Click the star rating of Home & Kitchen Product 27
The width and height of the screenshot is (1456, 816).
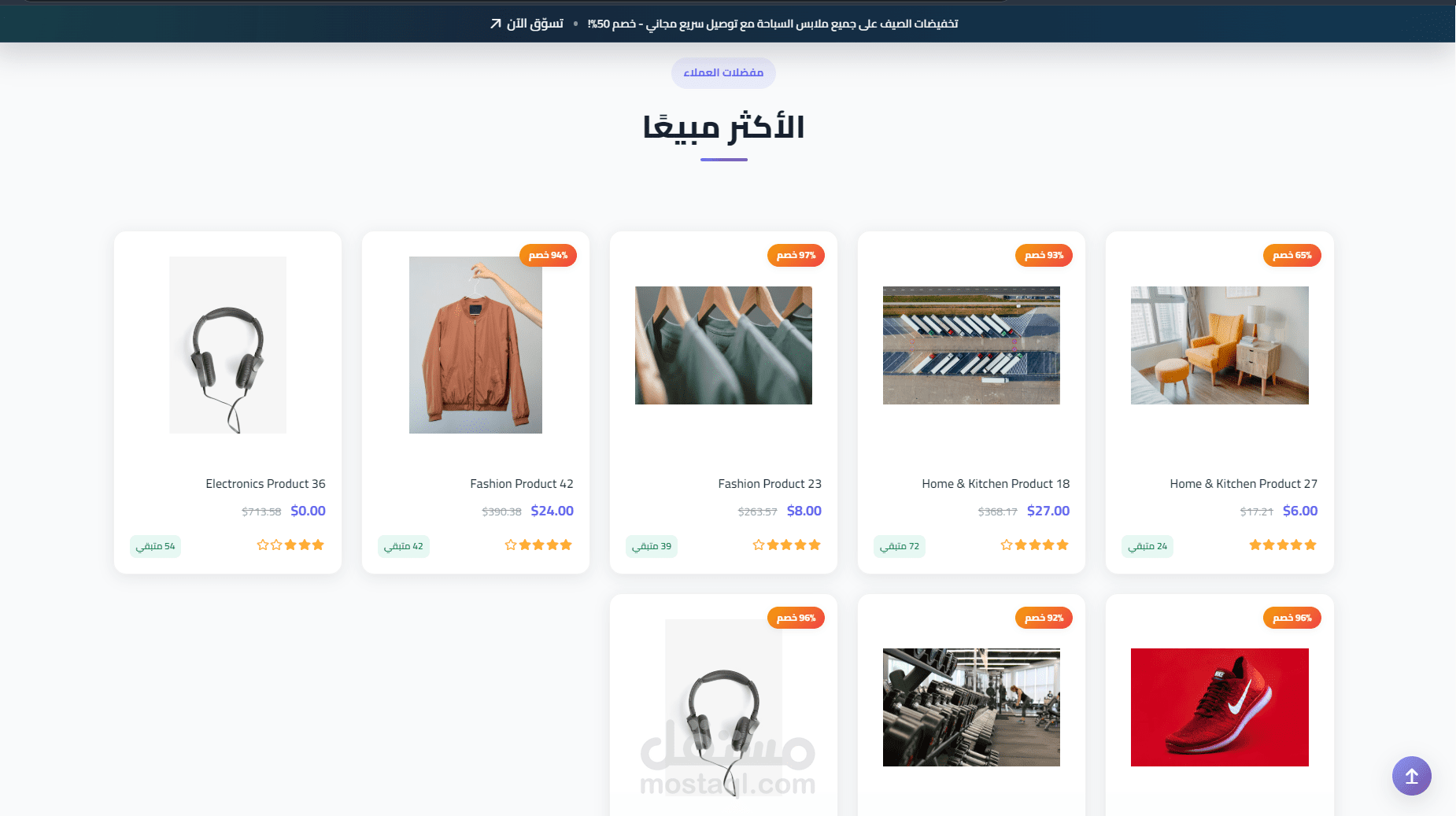click(x=1283, y=545)
